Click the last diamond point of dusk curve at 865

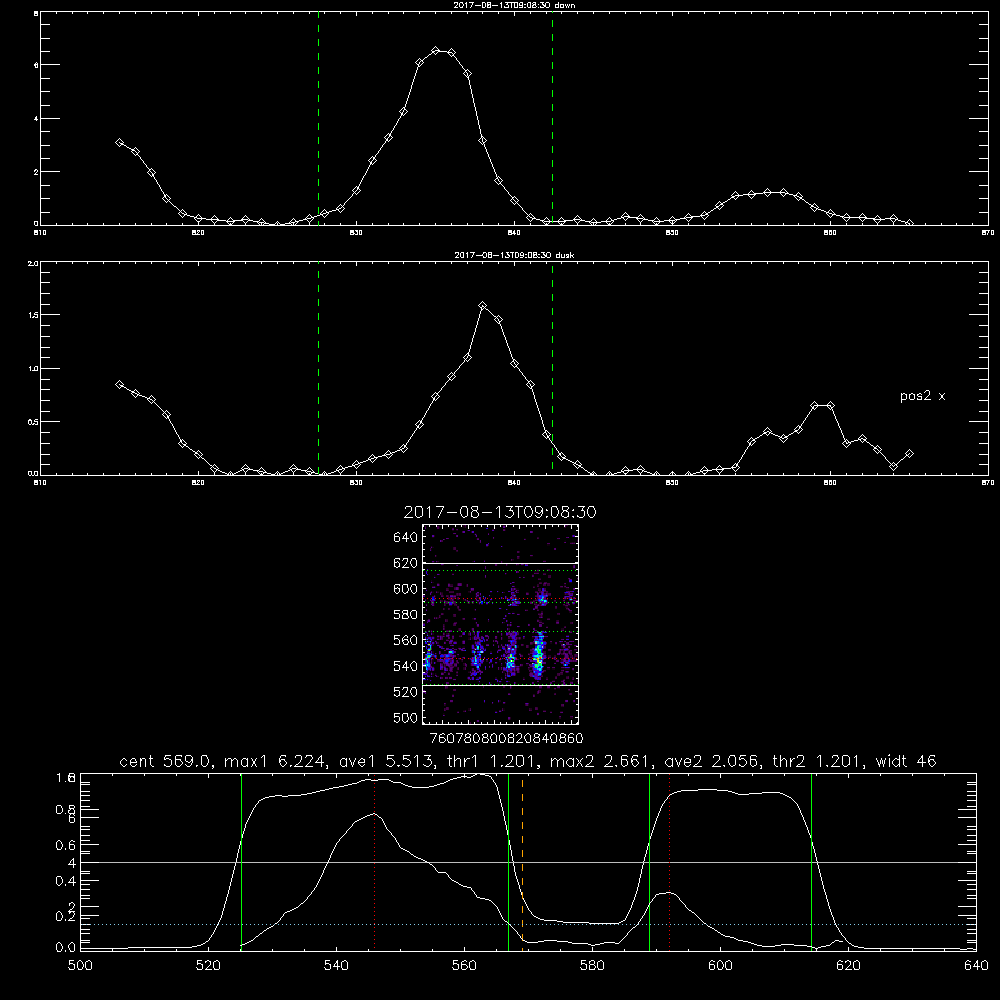tap(909, 453)
